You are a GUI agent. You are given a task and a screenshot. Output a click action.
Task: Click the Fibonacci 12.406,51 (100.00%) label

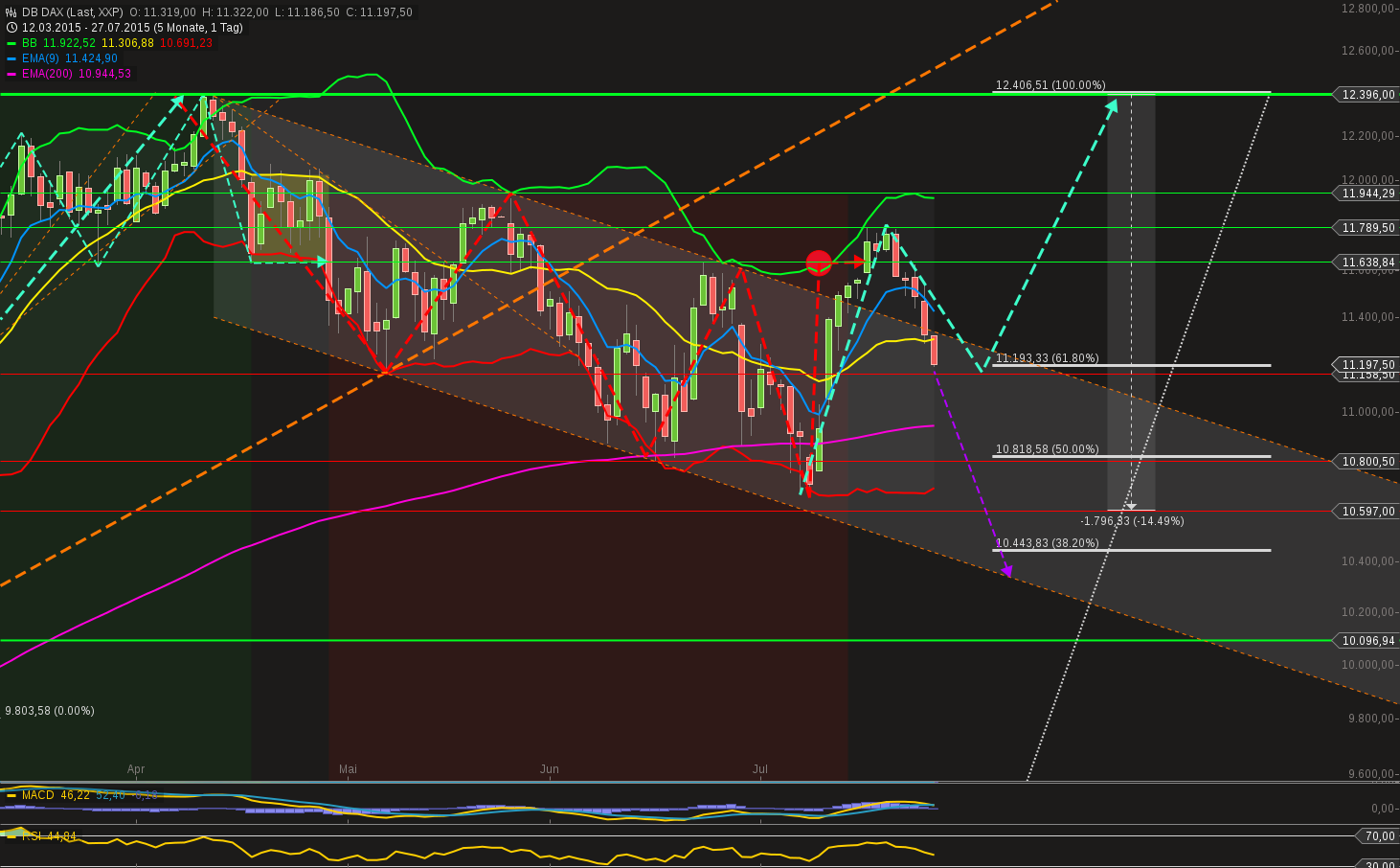(x=1050, y=85)
